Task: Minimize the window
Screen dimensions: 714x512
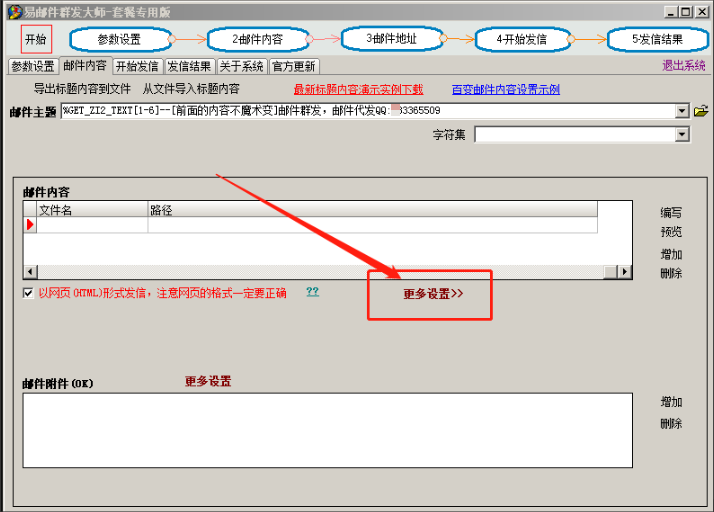Action: click(670, 12)
